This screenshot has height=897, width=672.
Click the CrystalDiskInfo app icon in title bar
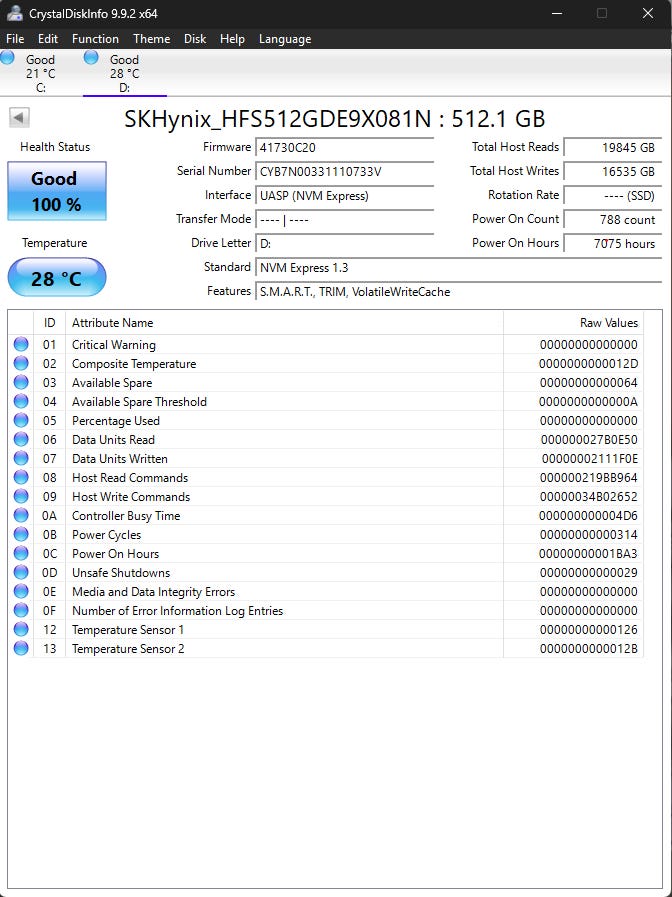pos(14,13)
